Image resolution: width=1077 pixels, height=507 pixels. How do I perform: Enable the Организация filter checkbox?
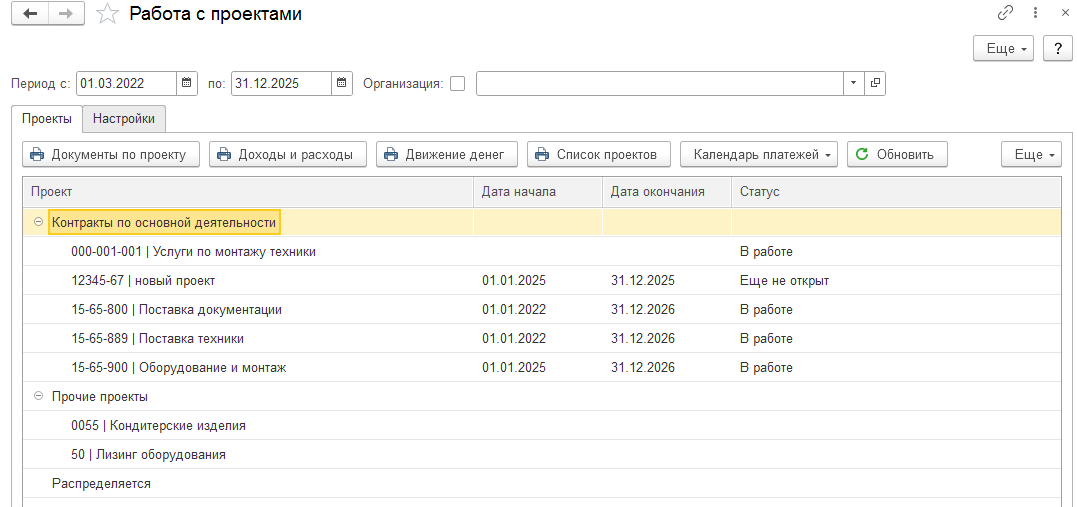[x=458, y=84]
